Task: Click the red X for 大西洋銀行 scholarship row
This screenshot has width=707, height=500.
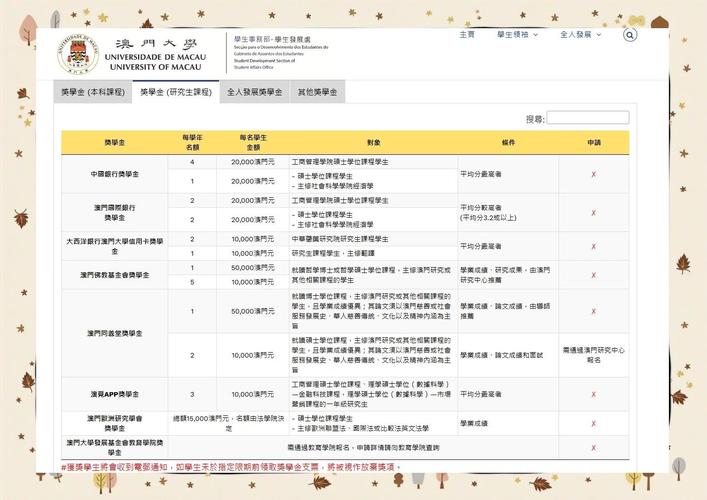Action: tap(594, 246)
